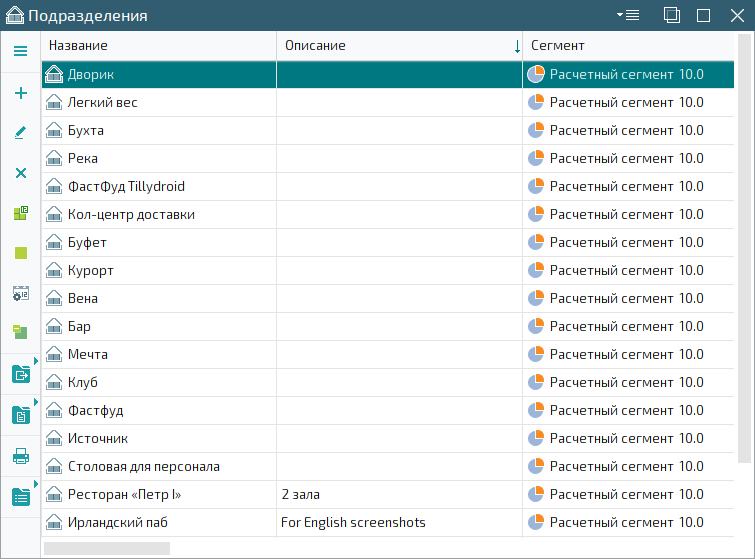755x559 pixels.
Task: Click the horizontal scrollbar at the bottom
Action: click(106, 547)
